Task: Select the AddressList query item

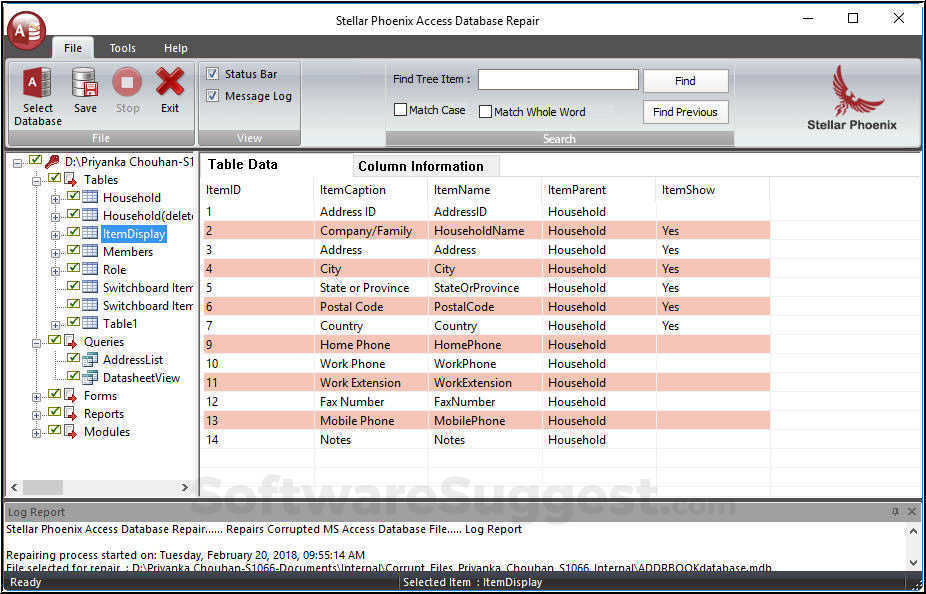Action: (x=133, y=360)
